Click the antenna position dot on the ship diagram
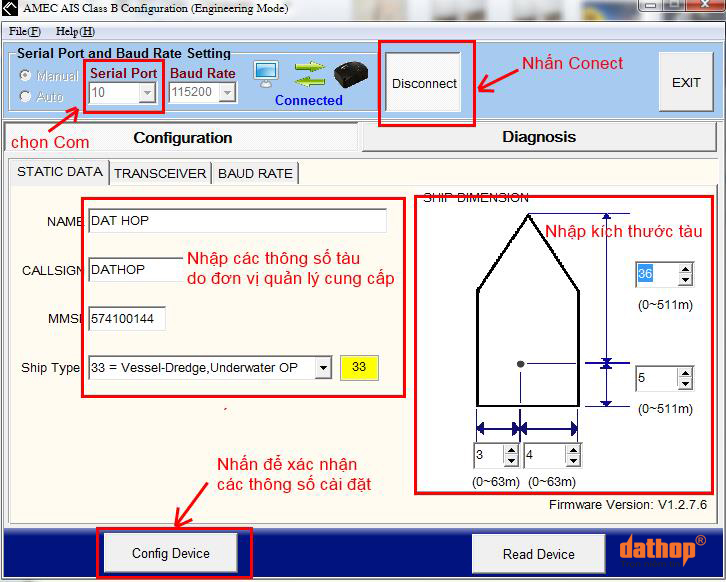 pyautogui.click(x=520, y=364)
